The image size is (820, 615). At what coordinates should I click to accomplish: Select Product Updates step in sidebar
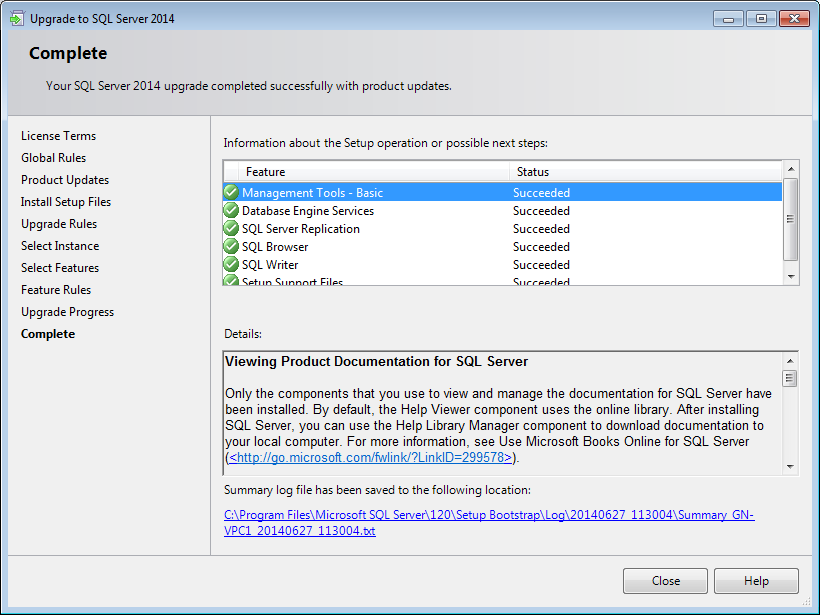click(x=65, y=180)
